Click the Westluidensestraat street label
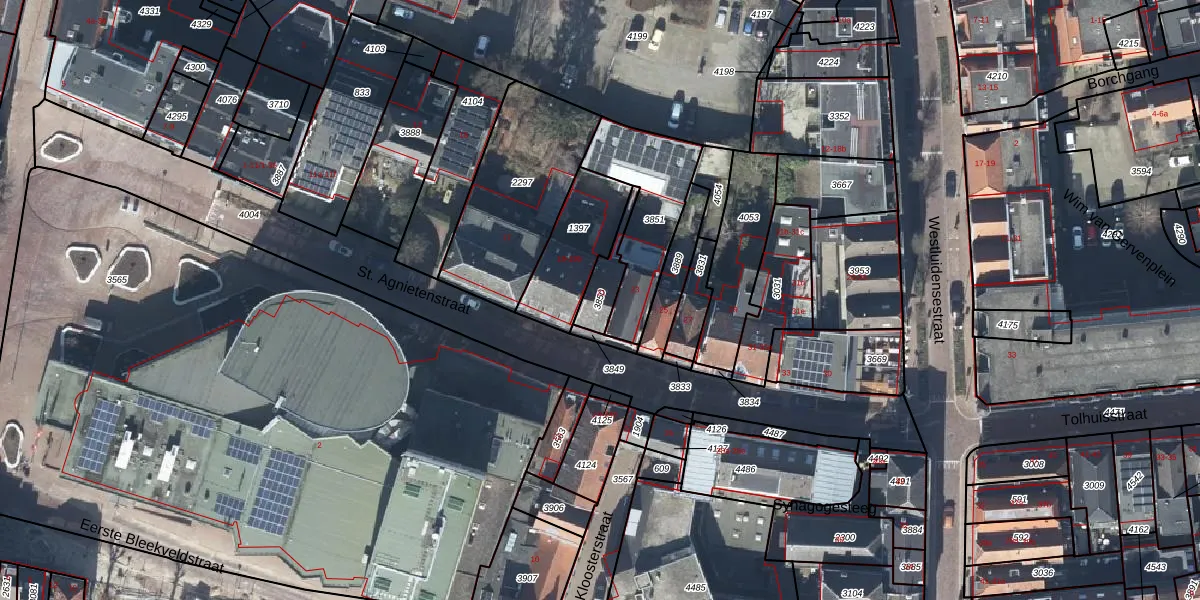 tap(935, 280)
